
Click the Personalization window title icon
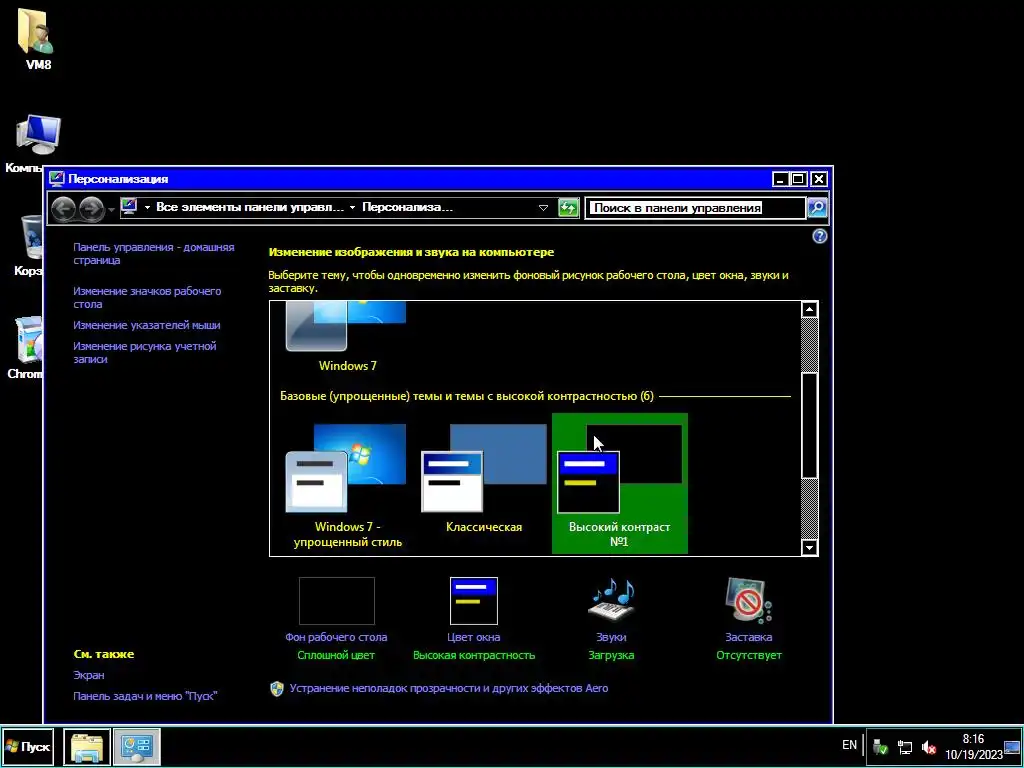click(57, 179)
